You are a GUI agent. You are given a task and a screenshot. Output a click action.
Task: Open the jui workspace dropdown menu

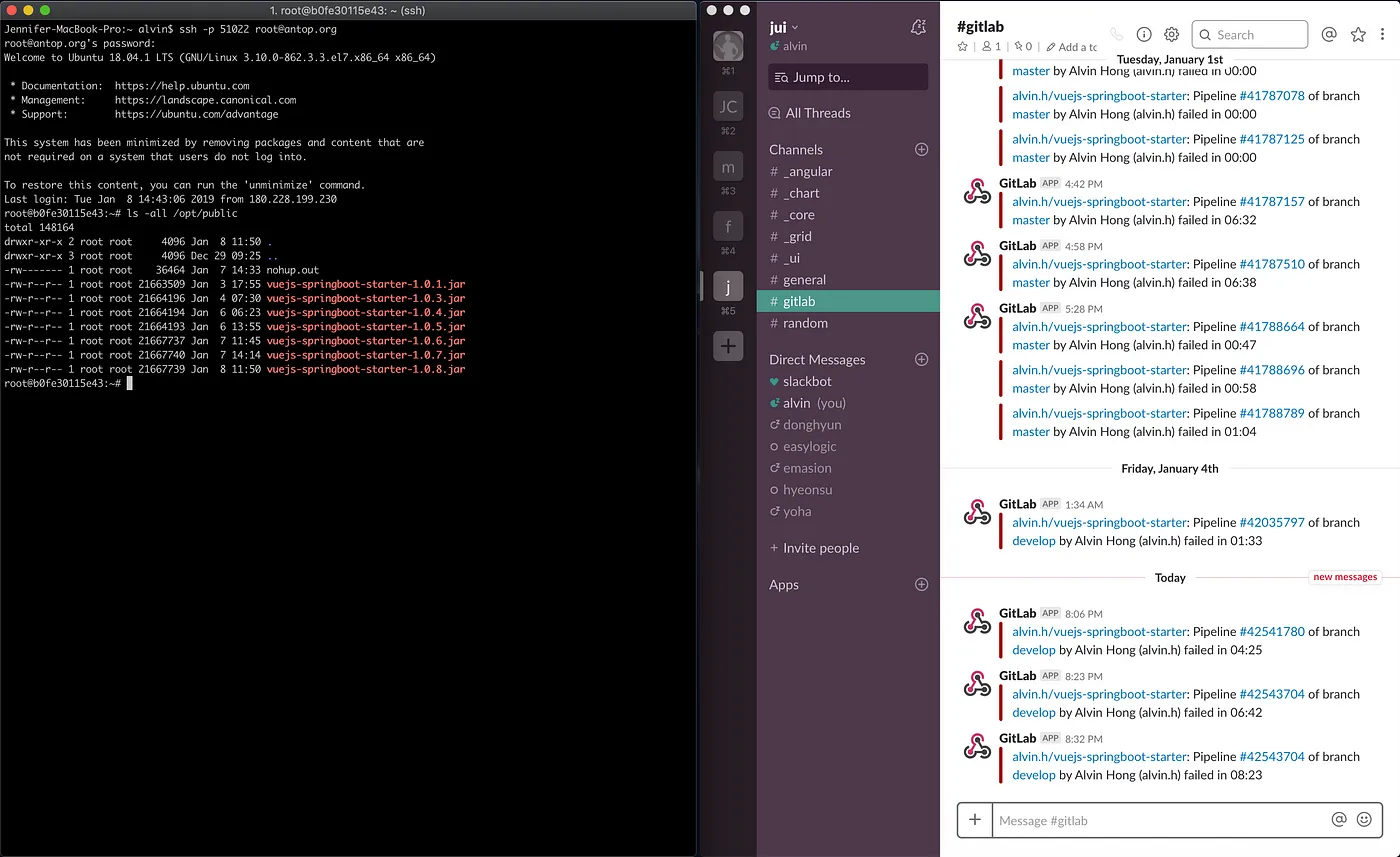(x=784, y=27)
